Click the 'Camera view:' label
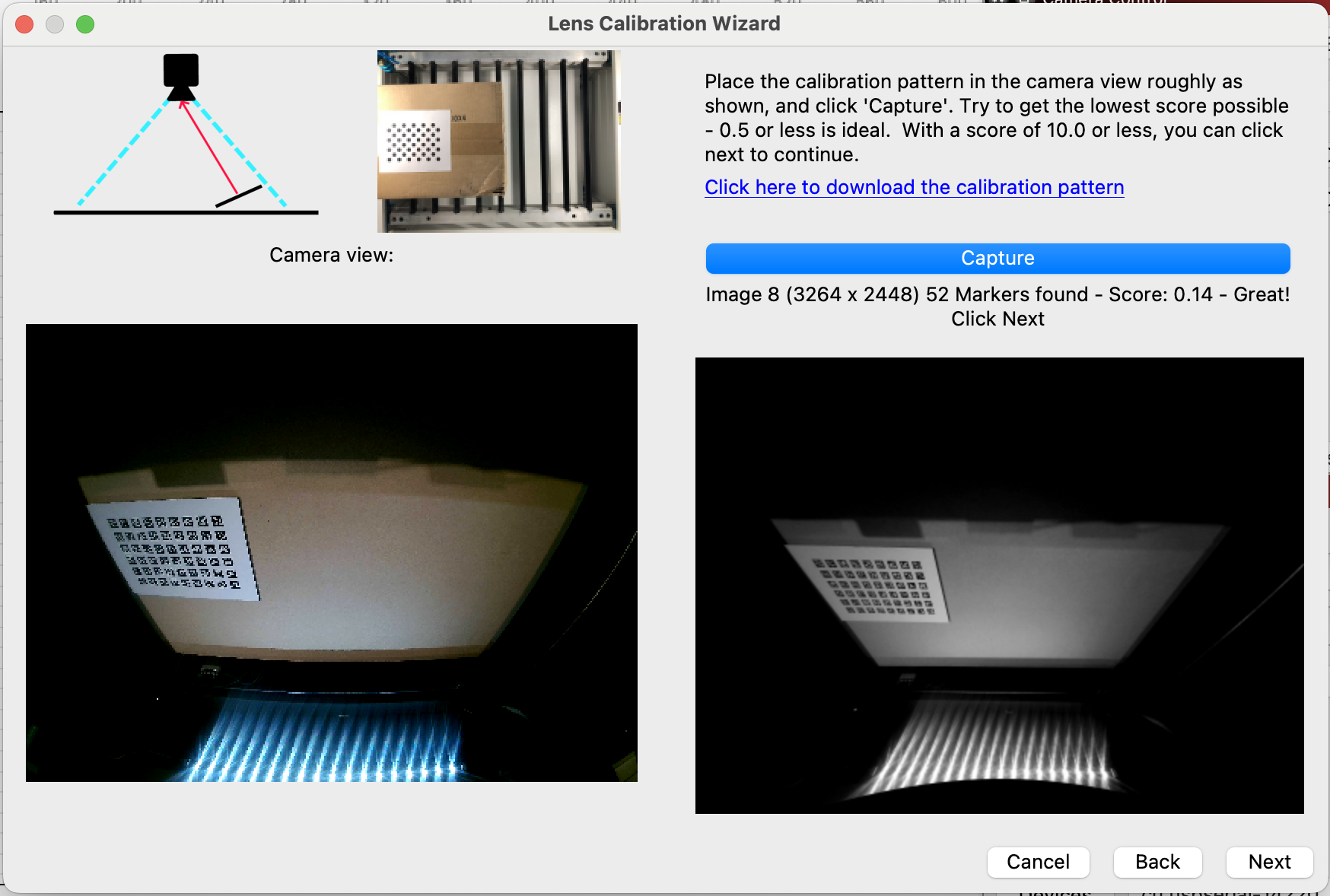This screenshot has height=896, width=1330. 332,255
